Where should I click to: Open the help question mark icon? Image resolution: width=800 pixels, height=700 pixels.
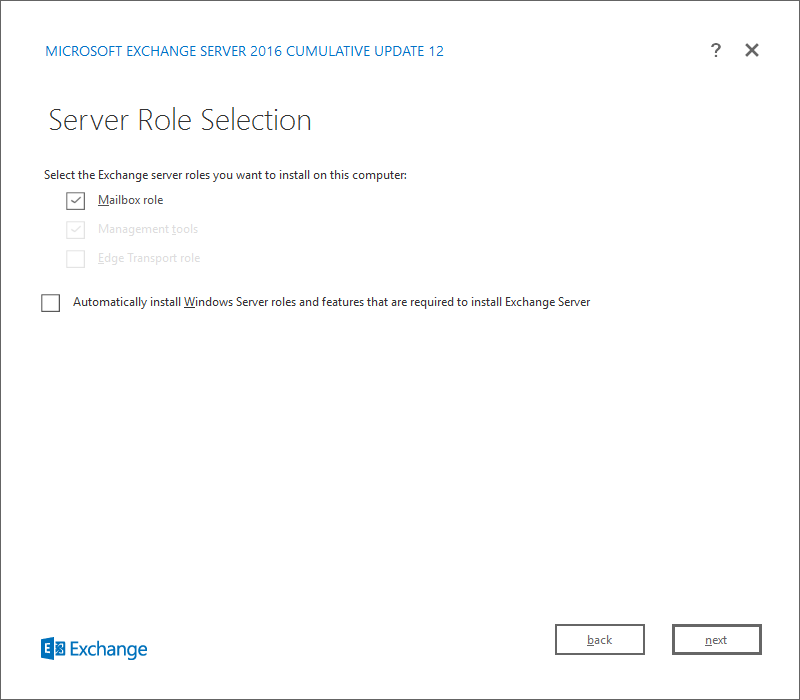[x=716, y=50]
